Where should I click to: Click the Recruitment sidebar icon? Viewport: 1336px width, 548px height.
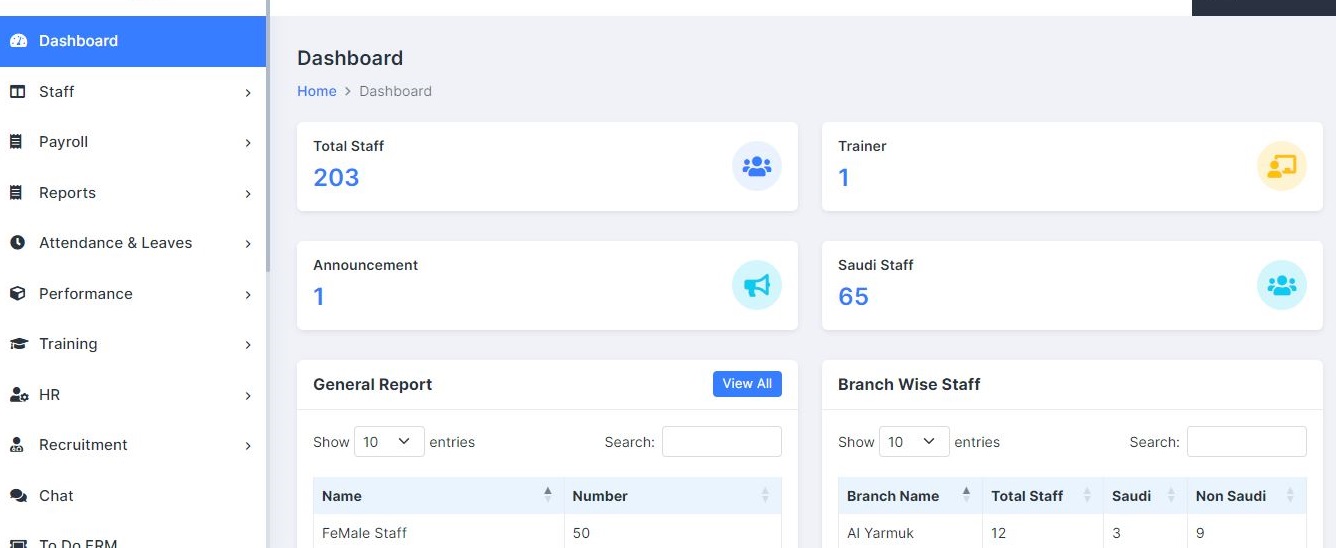point(17,445)
